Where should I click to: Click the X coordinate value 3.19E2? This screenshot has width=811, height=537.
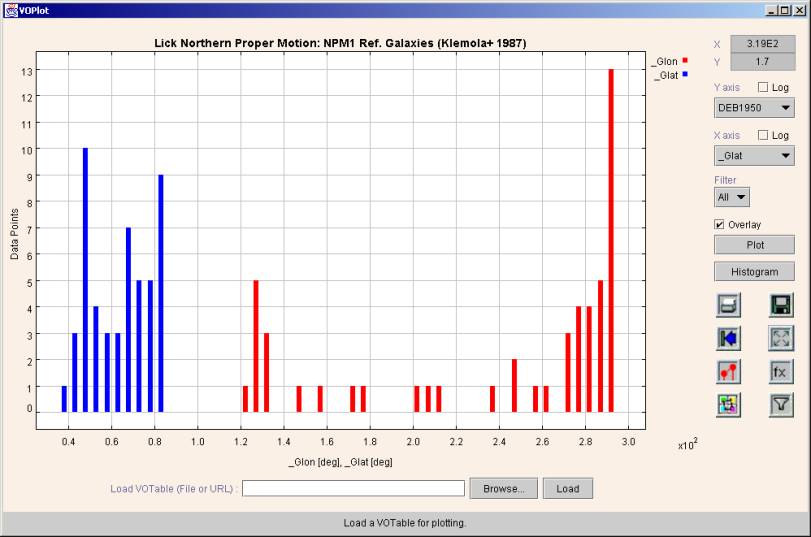click(762, 44)
